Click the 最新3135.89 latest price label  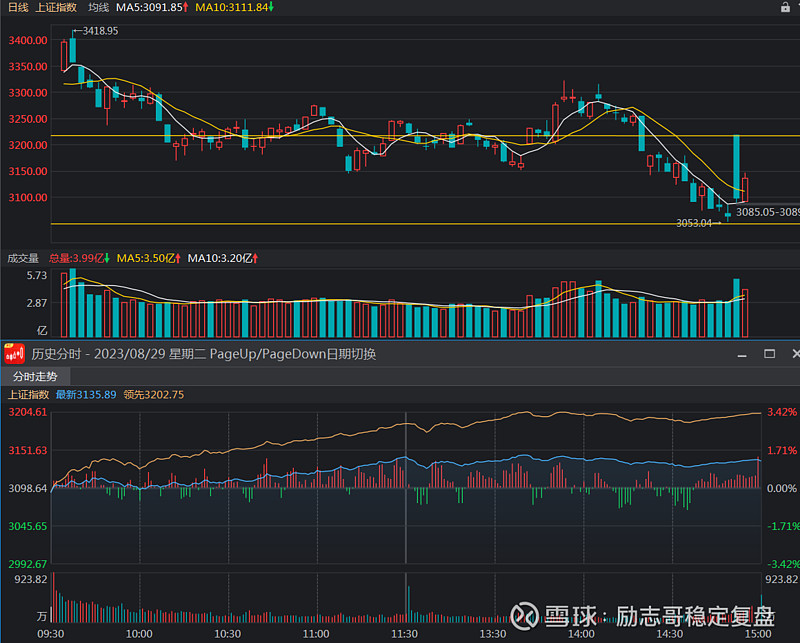coord(85,395)
